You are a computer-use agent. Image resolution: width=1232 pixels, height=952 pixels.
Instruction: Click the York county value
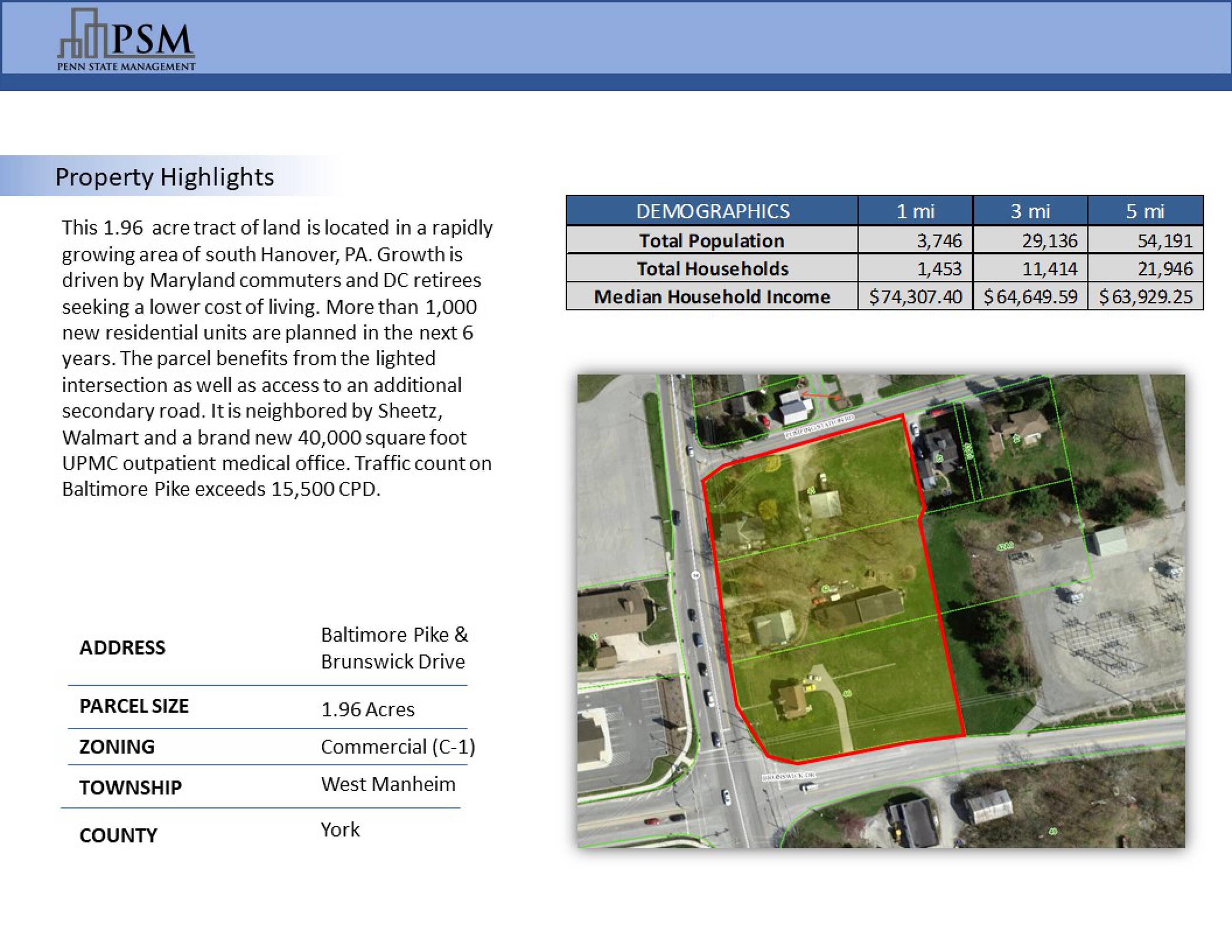(x=340, y=830)
